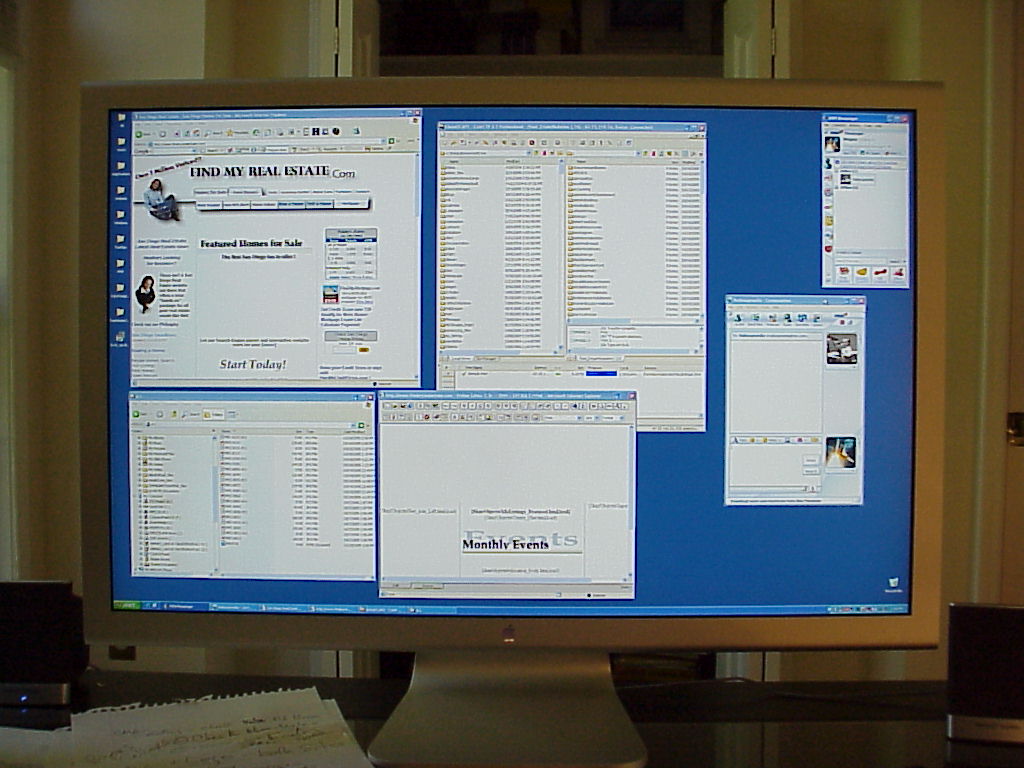Click the CuteFTP remote pane horizontal scrollbar
Image resolution: width=1024 pixels, height=768 pixels.
[x=633, y=321]
